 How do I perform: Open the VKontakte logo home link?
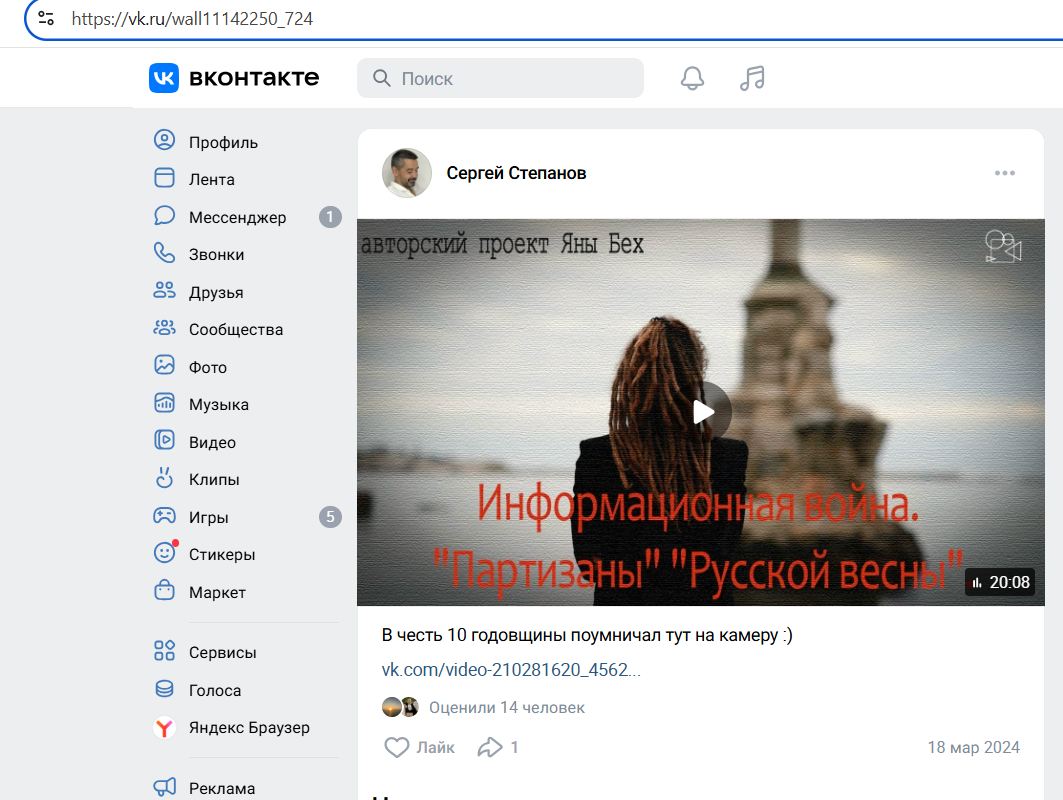234,78
